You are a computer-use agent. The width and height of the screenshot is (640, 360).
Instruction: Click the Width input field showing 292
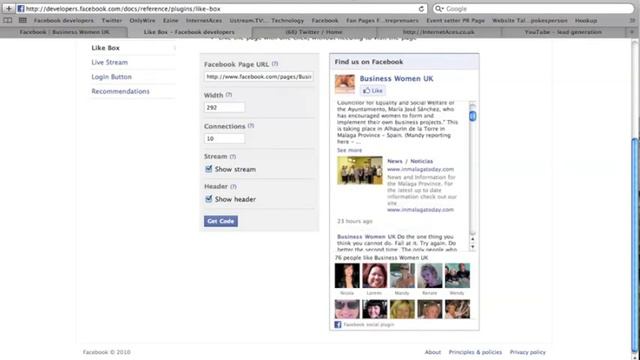[x=224, y=107]
